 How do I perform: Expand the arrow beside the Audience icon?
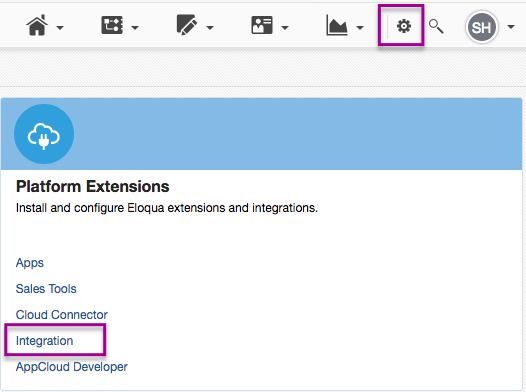point(285,28)
